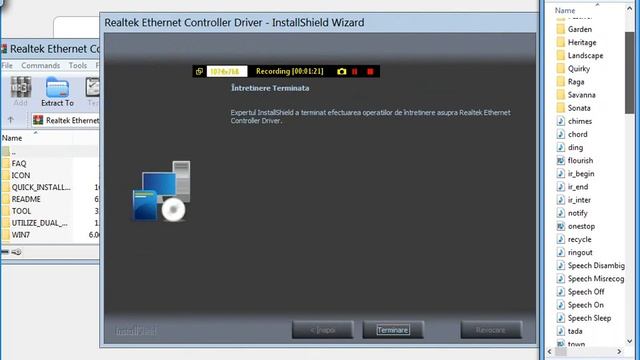Select the onestop media file
640x360 pixels.
[581, 226]
